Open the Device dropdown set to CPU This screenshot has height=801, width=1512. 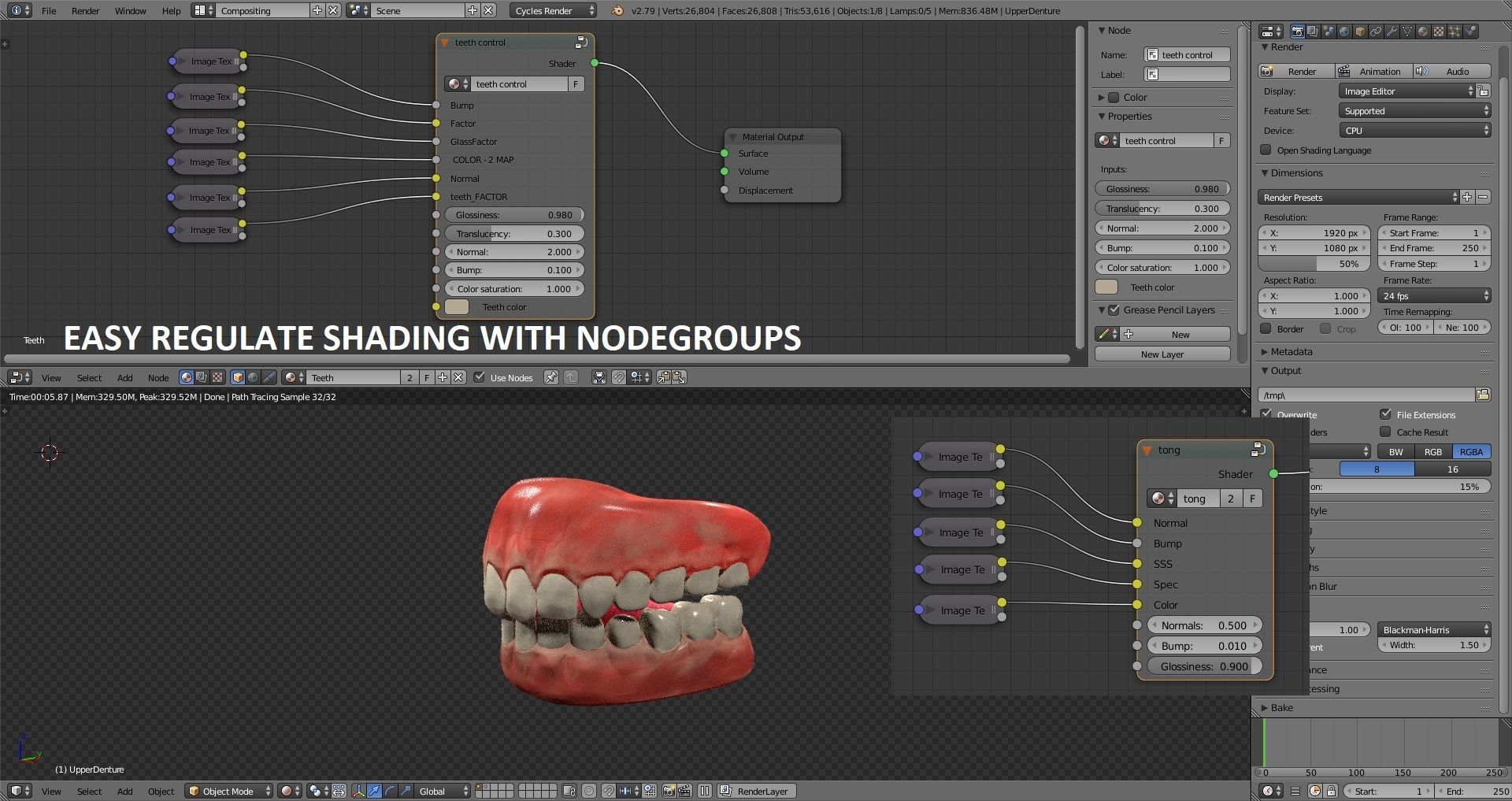[x=1415, y=131]
